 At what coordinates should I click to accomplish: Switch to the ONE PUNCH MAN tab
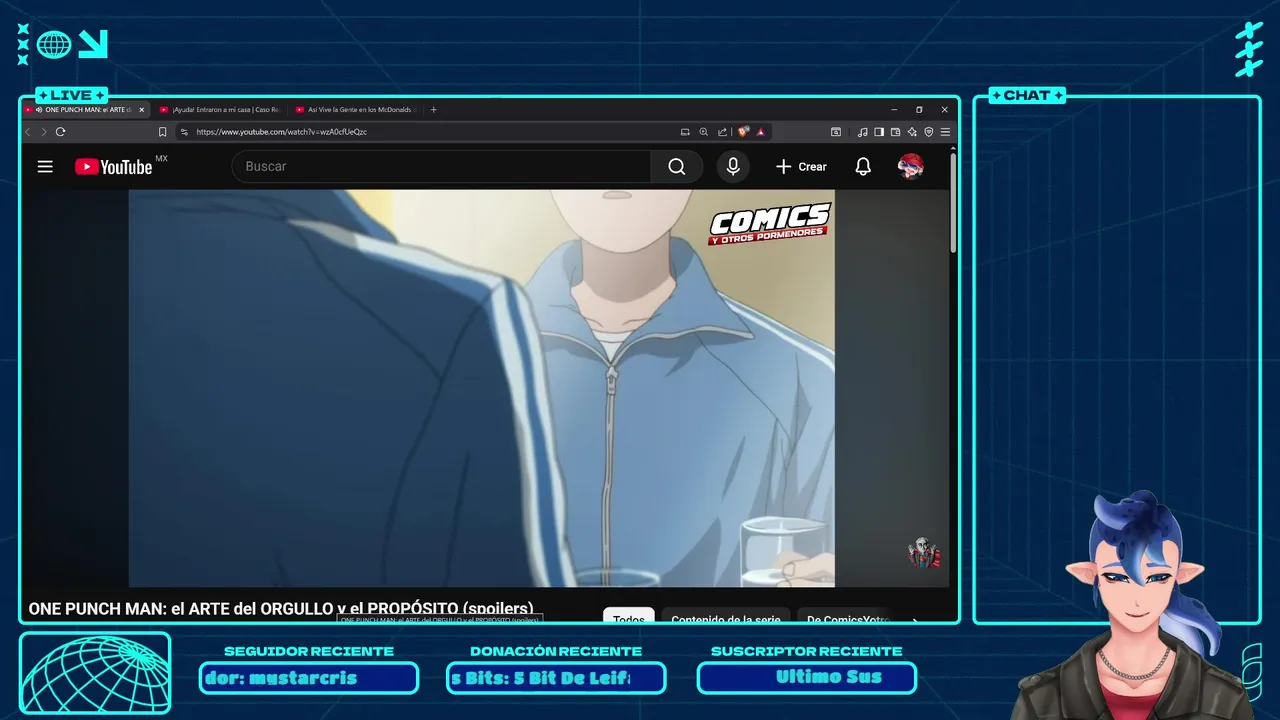(83, 110)
